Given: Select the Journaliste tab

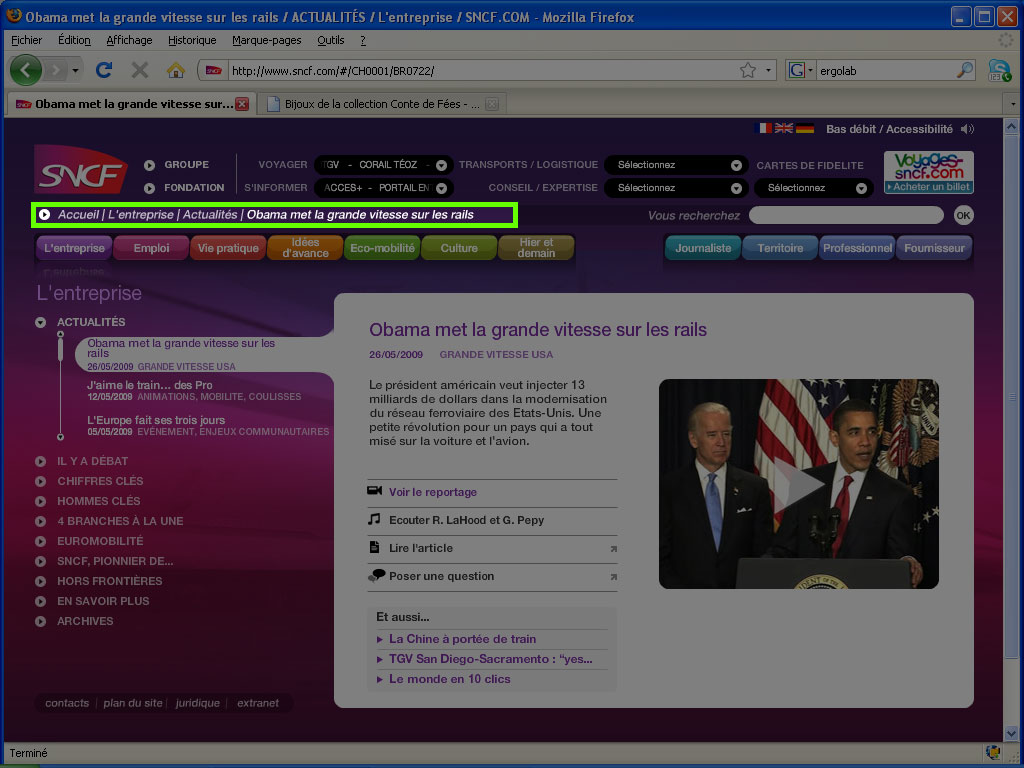Looking at the screenshot, I should pos(703,248).
